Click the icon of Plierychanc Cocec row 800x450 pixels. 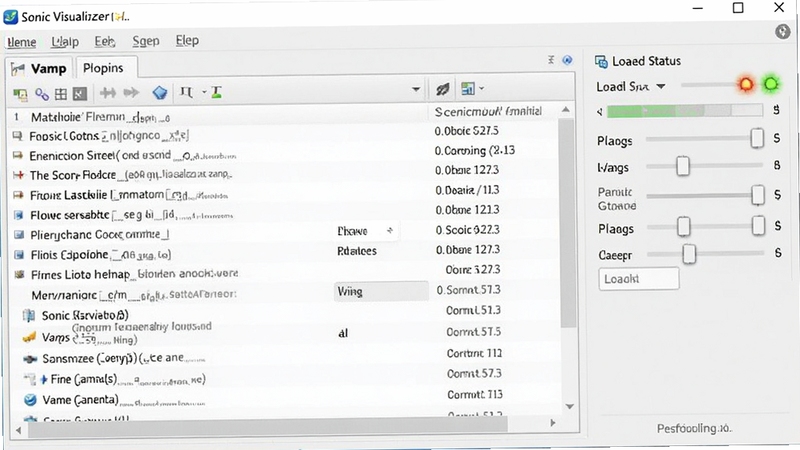point(19,235)
